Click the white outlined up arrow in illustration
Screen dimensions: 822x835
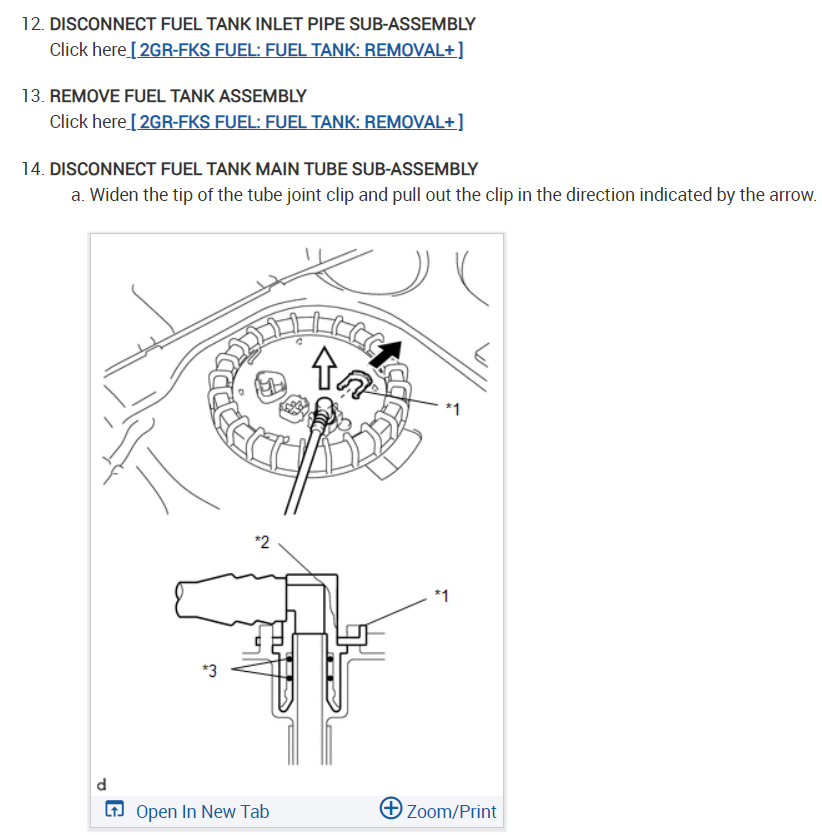click(x=324, y=368)
